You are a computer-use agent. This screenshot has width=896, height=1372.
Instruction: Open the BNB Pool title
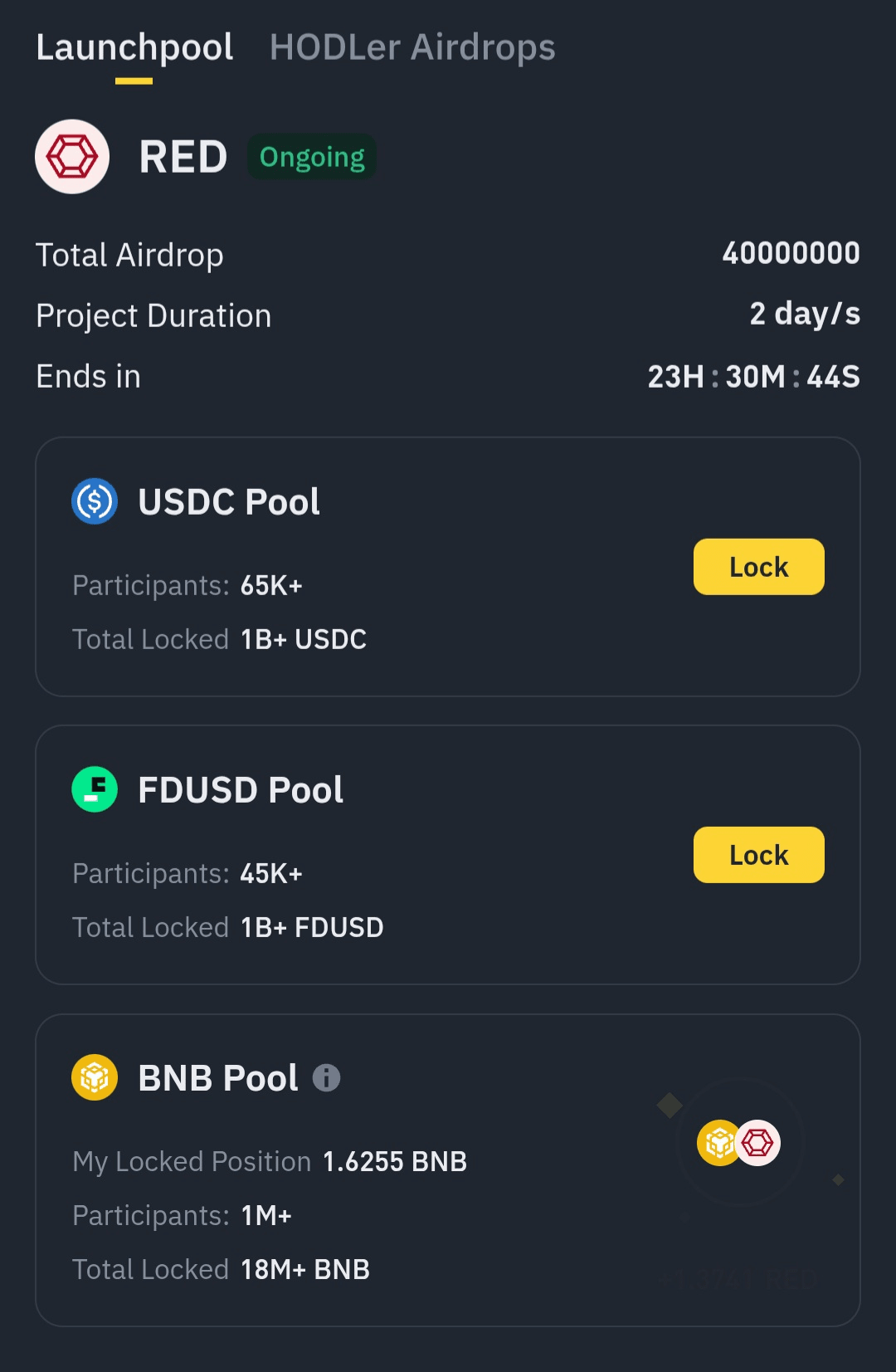tap(218, 1077)
